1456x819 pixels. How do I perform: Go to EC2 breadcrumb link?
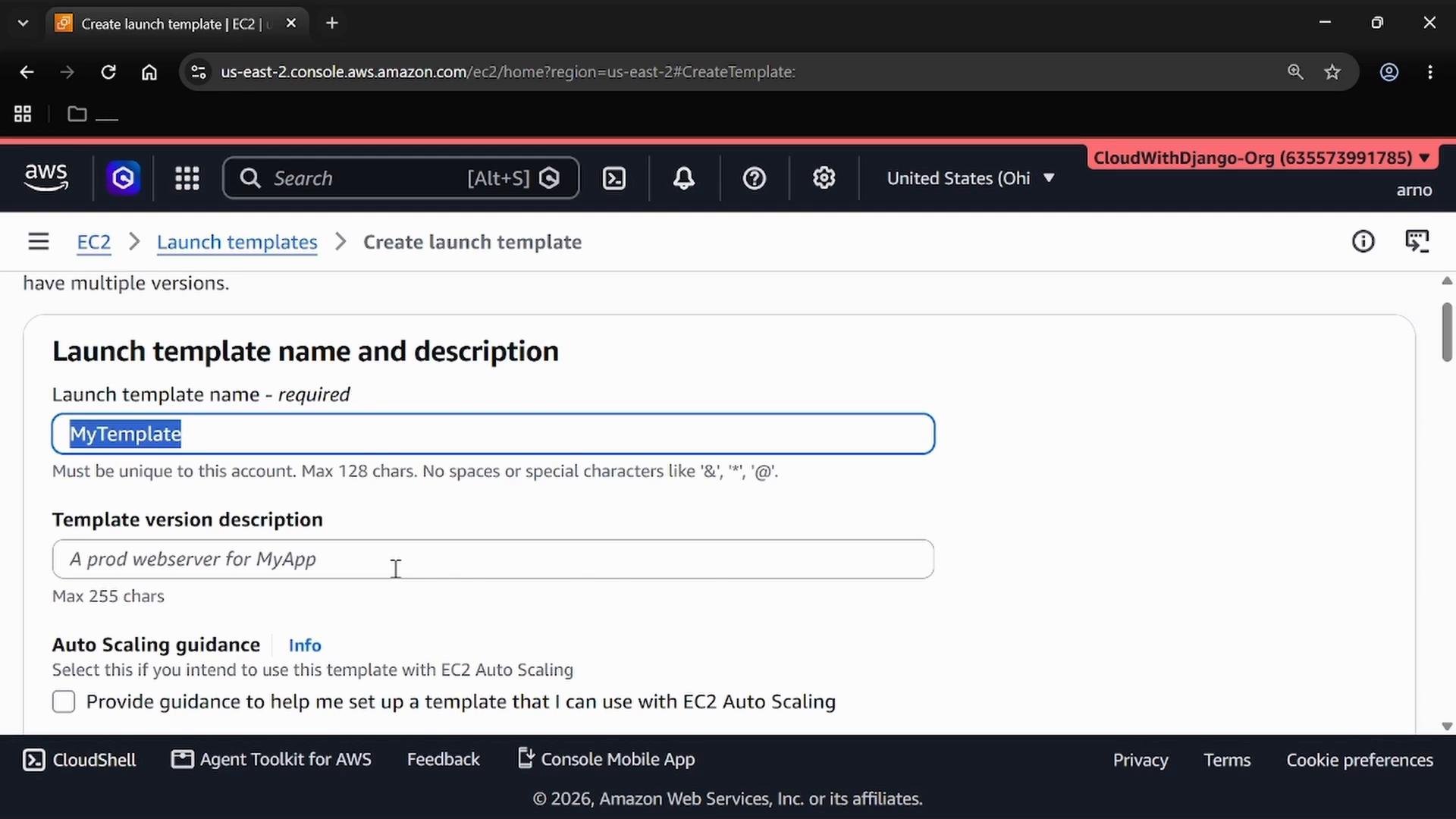94,242
